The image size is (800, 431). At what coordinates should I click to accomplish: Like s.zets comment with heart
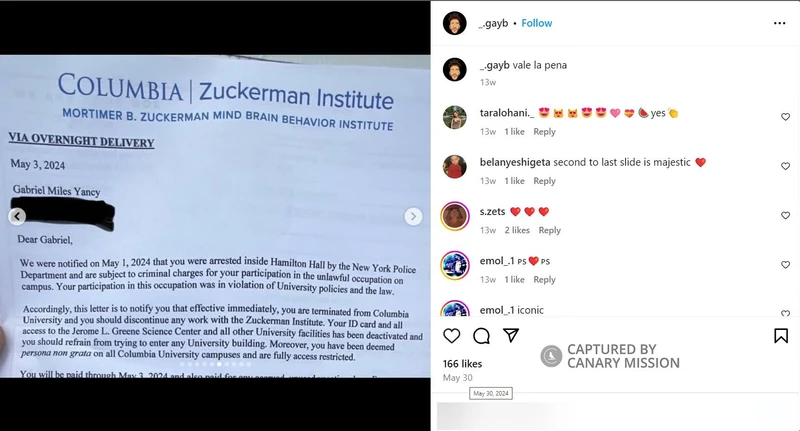click(x=785, y=216)
